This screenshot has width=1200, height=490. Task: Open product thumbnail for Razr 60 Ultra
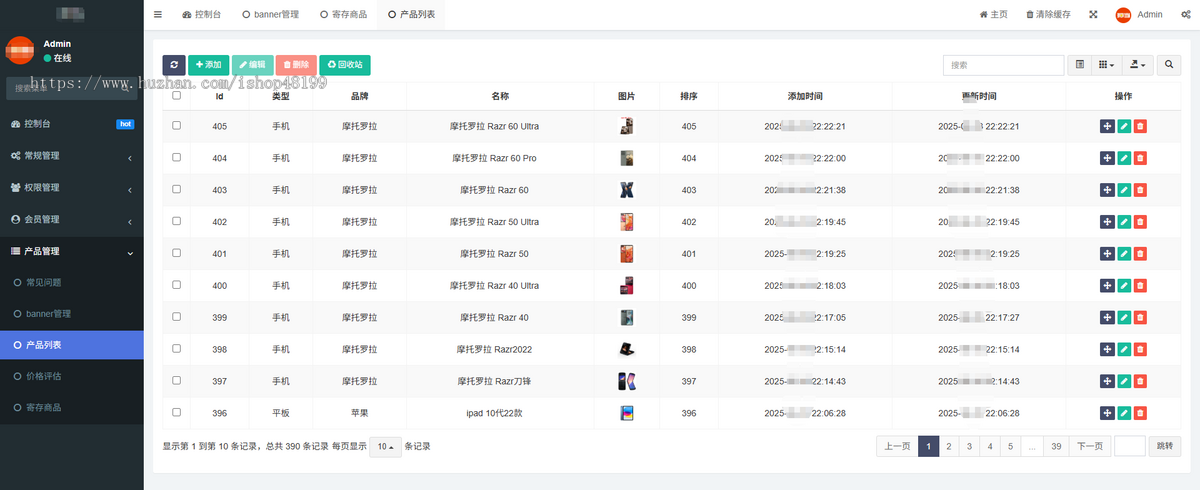pyautogui.click(x=626, y=126)
